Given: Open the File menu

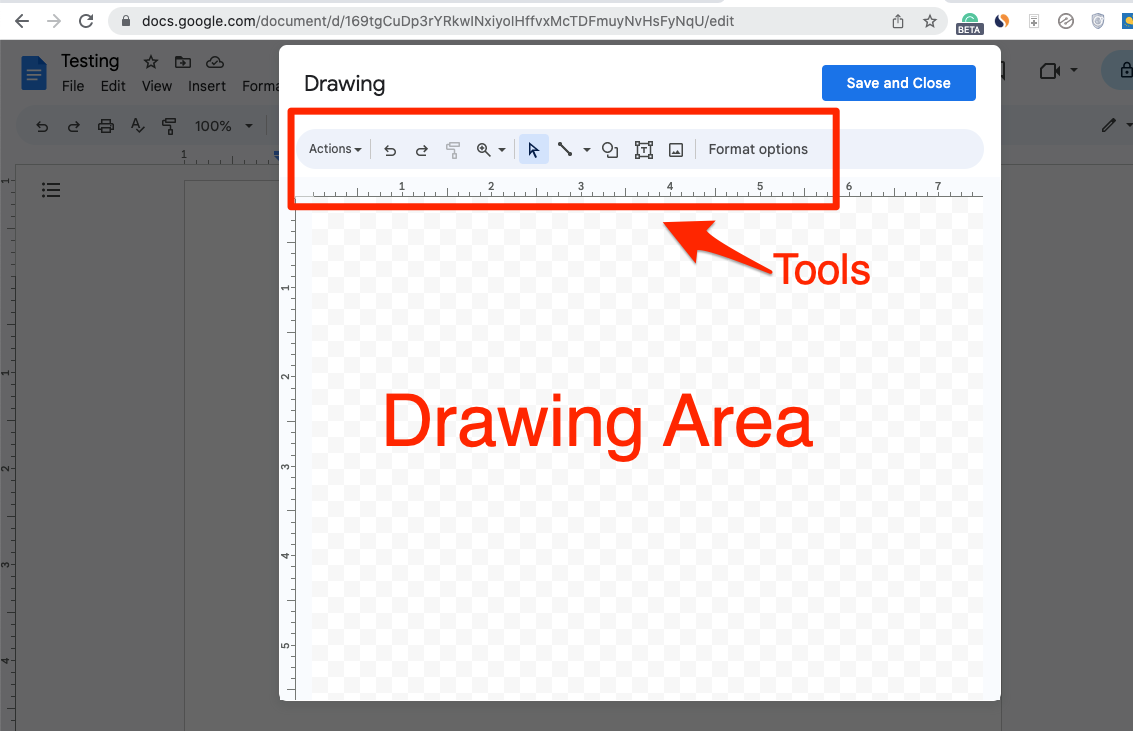Looking at the screenshot, I should [72, 86].
